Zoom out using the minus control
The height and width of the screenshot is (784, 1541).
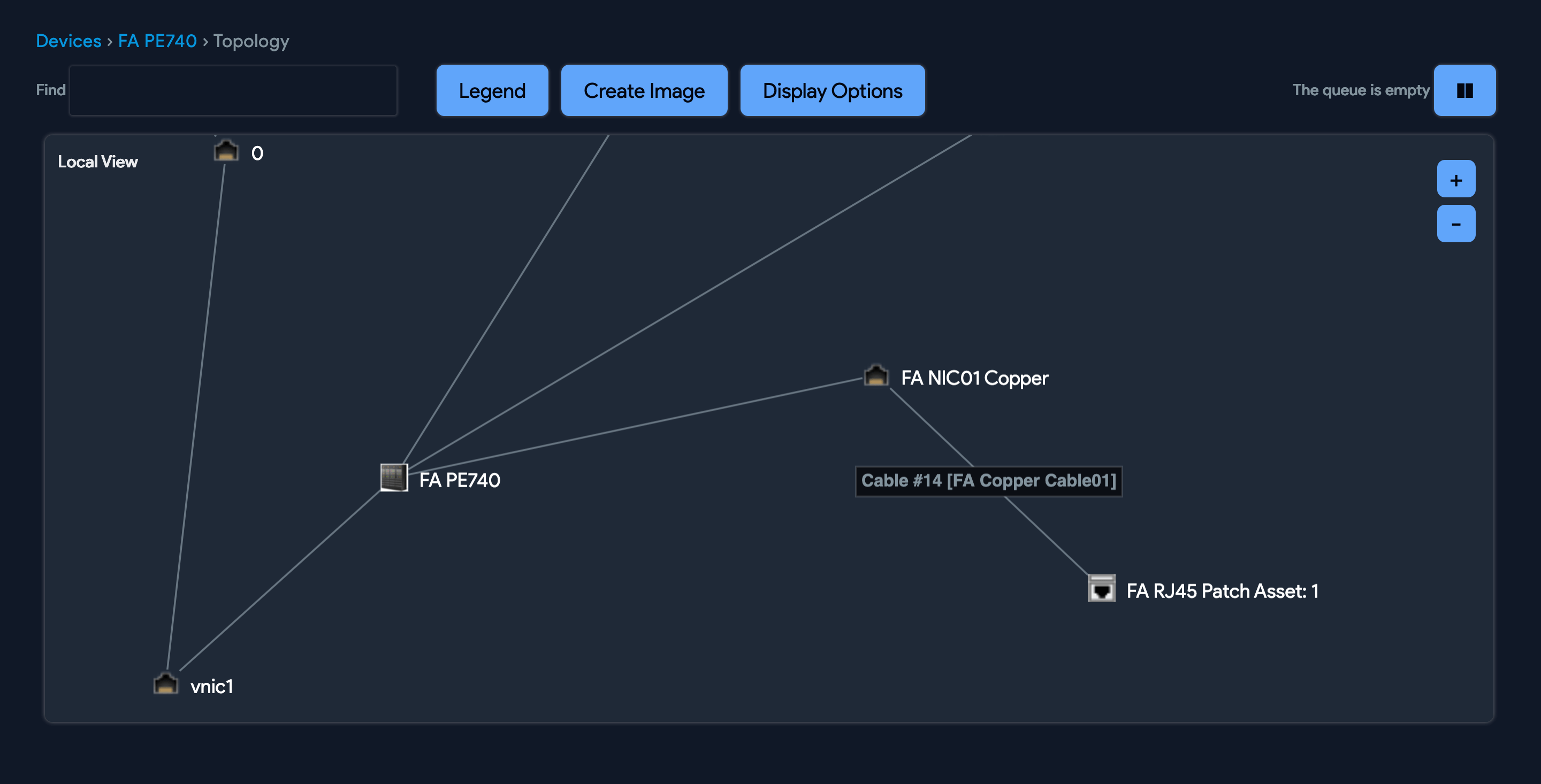pos(1456,223)
